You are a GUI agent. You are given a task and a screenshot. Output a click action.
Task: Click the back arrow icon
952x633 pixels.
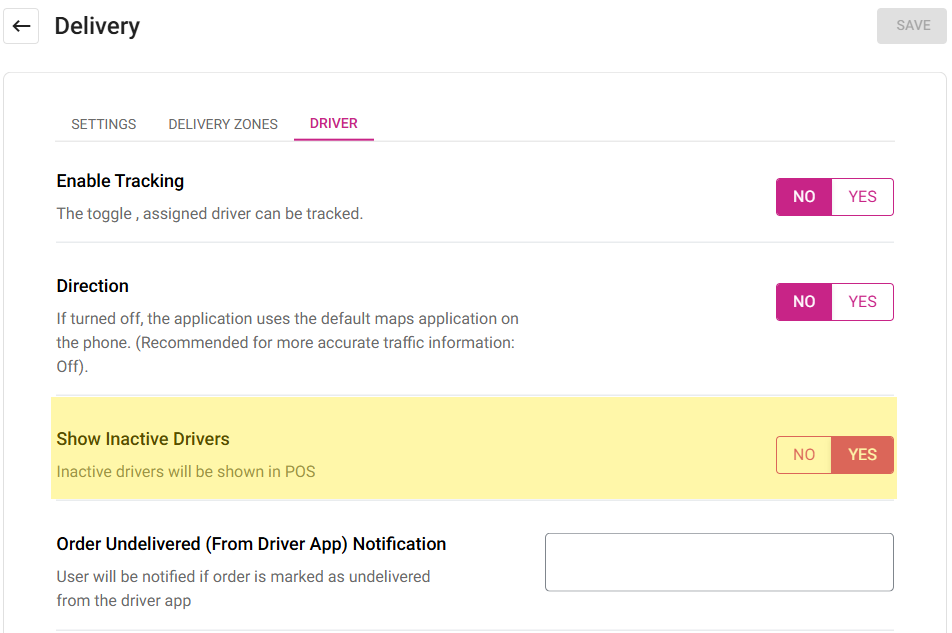pyautogui.click(x=21, y=26)
